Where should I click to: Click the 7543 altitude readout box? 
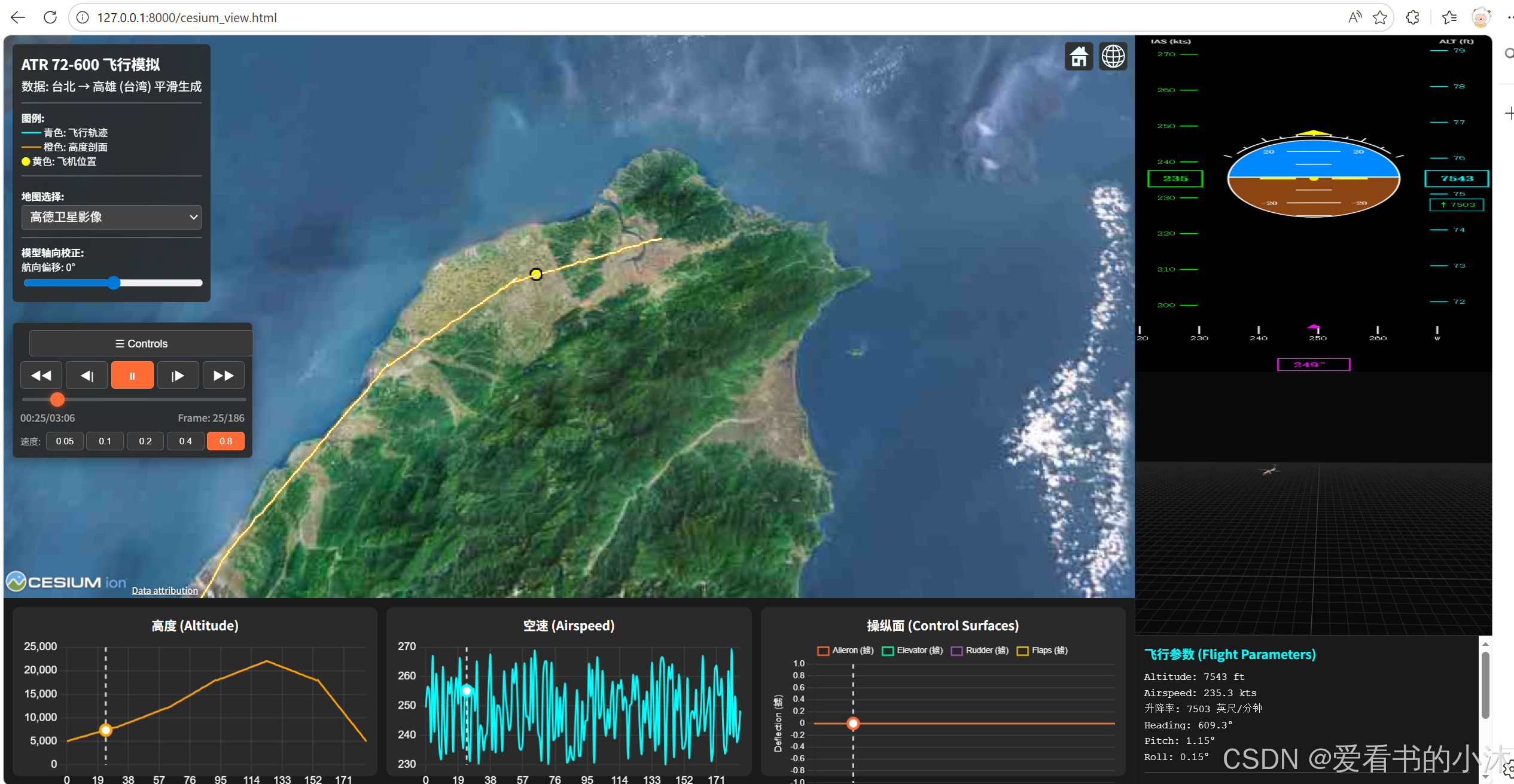(x=1457, y=178)
